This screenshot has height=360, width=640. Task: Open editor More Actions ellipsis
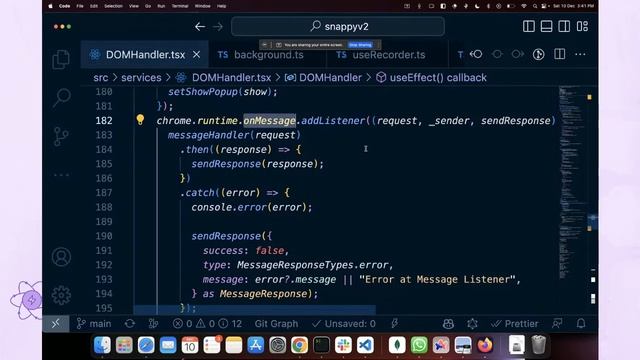(580, 54)
